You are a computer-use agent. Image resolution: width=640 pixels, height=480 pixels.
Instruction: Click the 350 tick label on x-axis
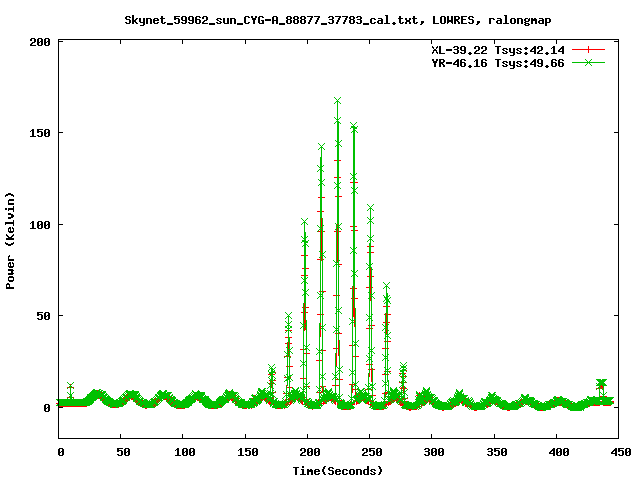496,452
